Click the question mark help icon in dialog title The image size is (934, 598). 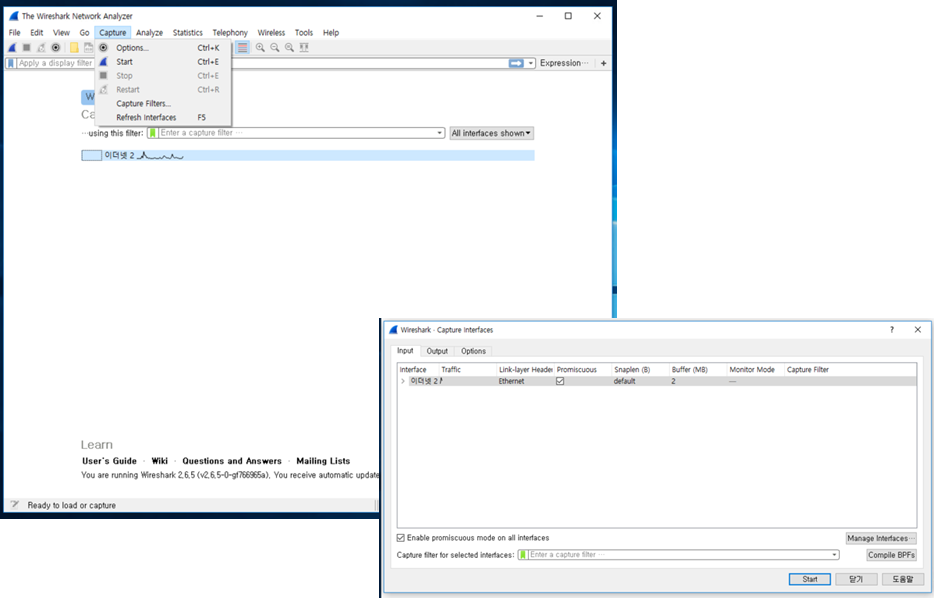[x=892, y=329]
